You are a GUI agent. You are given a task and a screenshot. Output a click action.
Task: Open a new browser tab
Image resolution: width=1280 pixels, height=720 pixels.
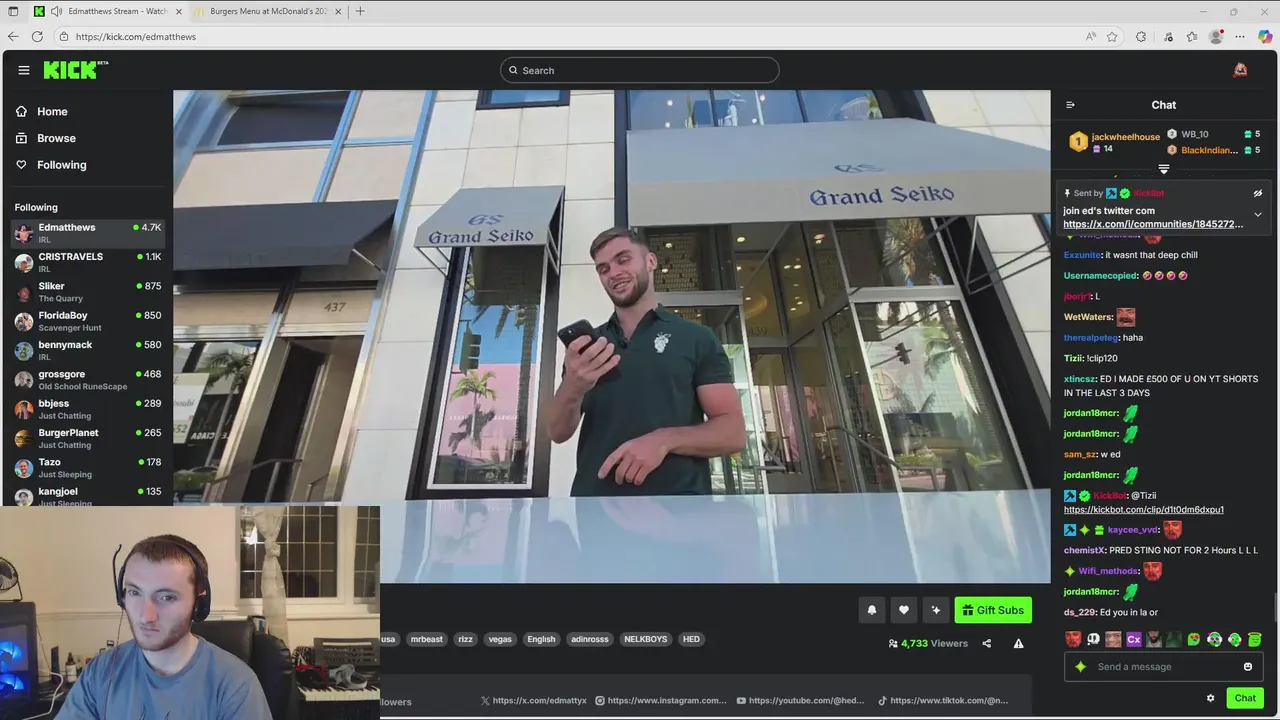360,11
